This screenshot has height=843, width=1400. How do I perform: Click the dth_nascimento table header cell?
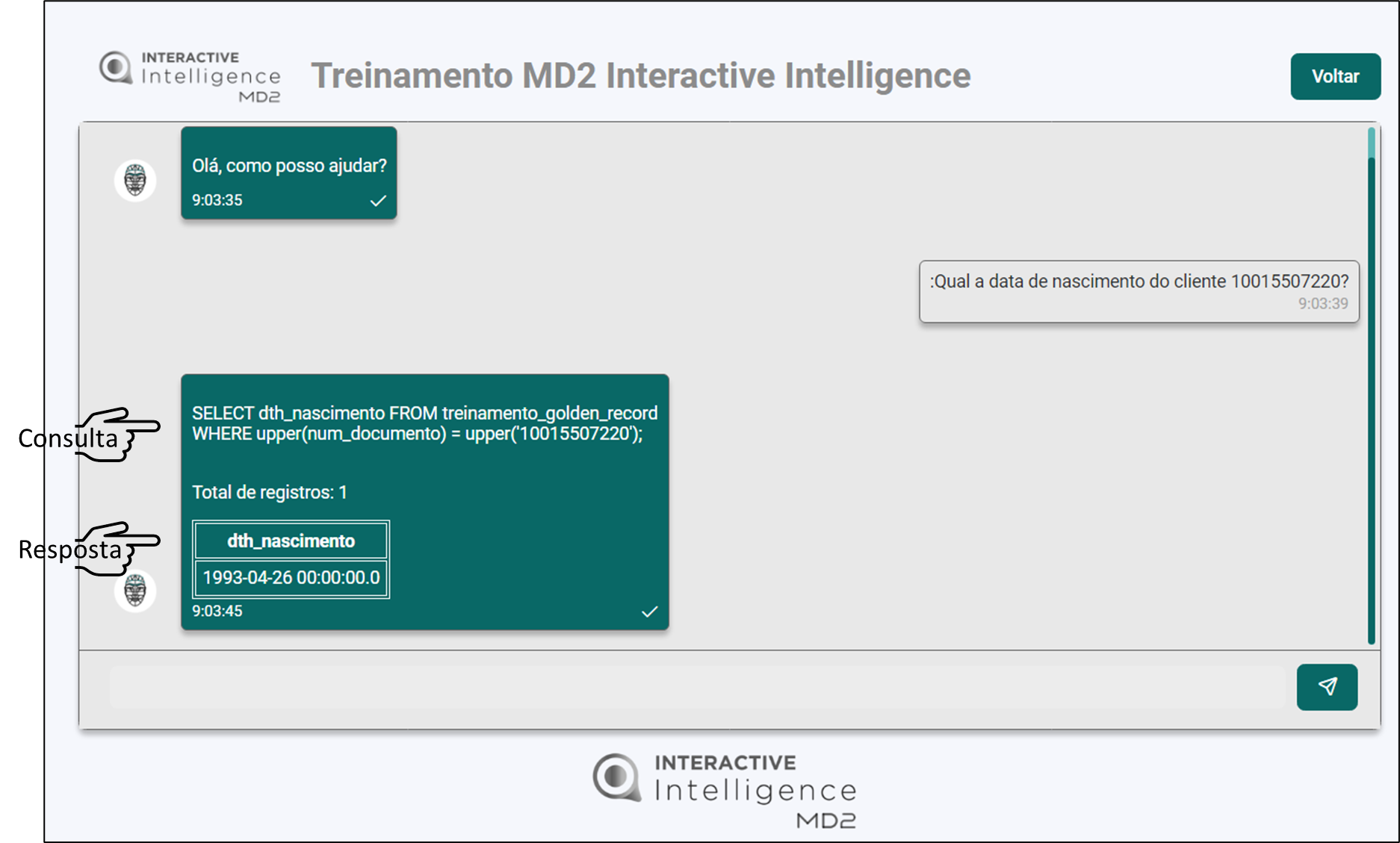291,541
